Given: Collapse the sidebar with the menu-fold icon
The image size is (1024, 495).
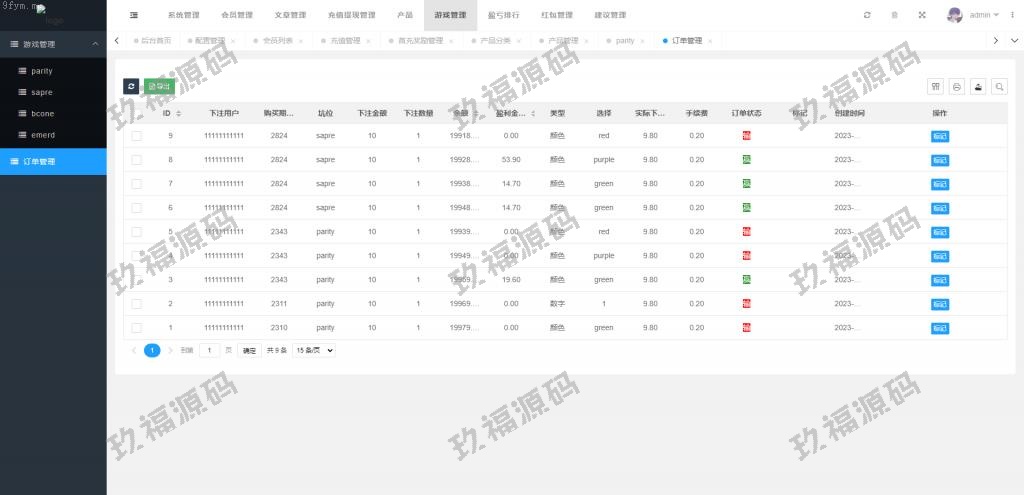Looking at the screenshot, I should coord(134,15).
